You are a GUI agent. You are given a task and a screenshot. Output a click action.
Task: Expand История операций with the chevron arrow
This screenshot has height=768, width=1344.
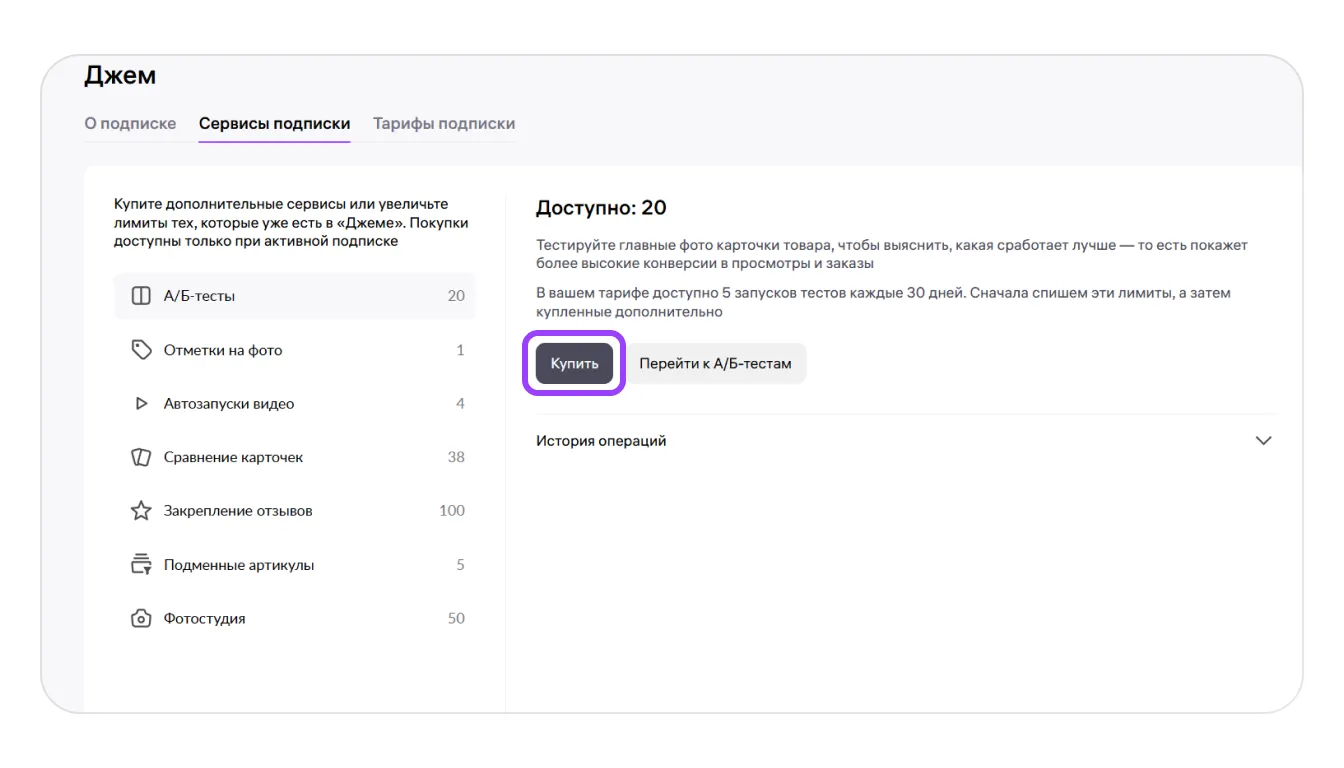[x=1263, y=441]
